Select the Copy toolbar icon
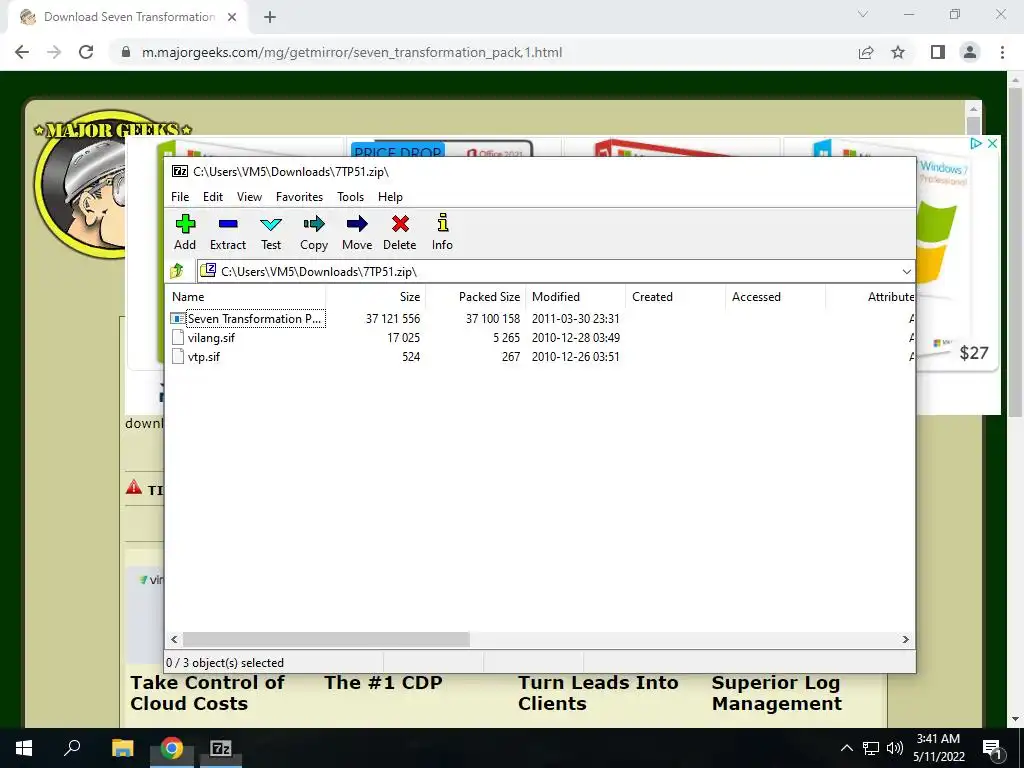 314,232
